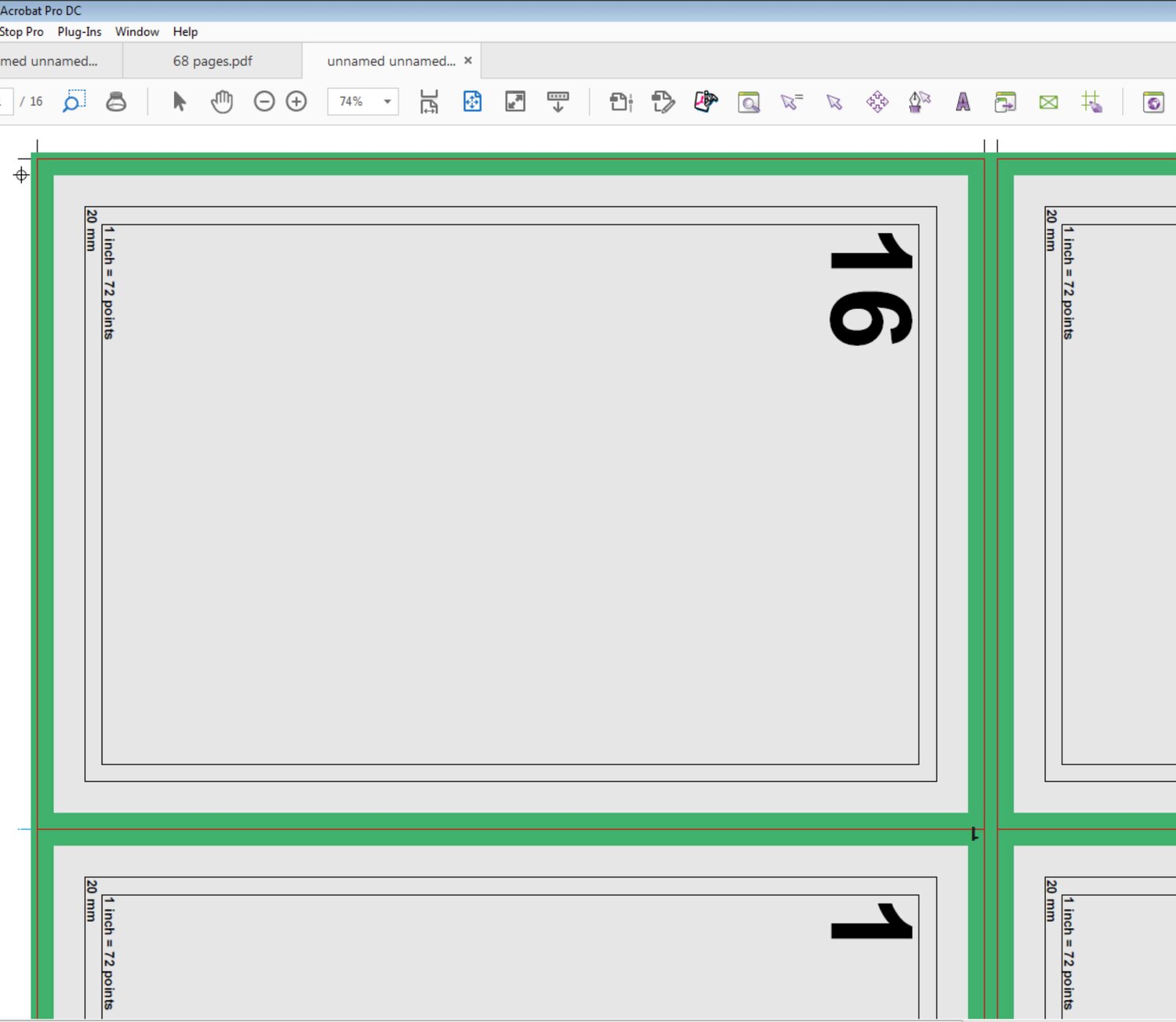1176x1022 pixels.
Task: Switch to full screen mode icon
Action: [515, 101]
